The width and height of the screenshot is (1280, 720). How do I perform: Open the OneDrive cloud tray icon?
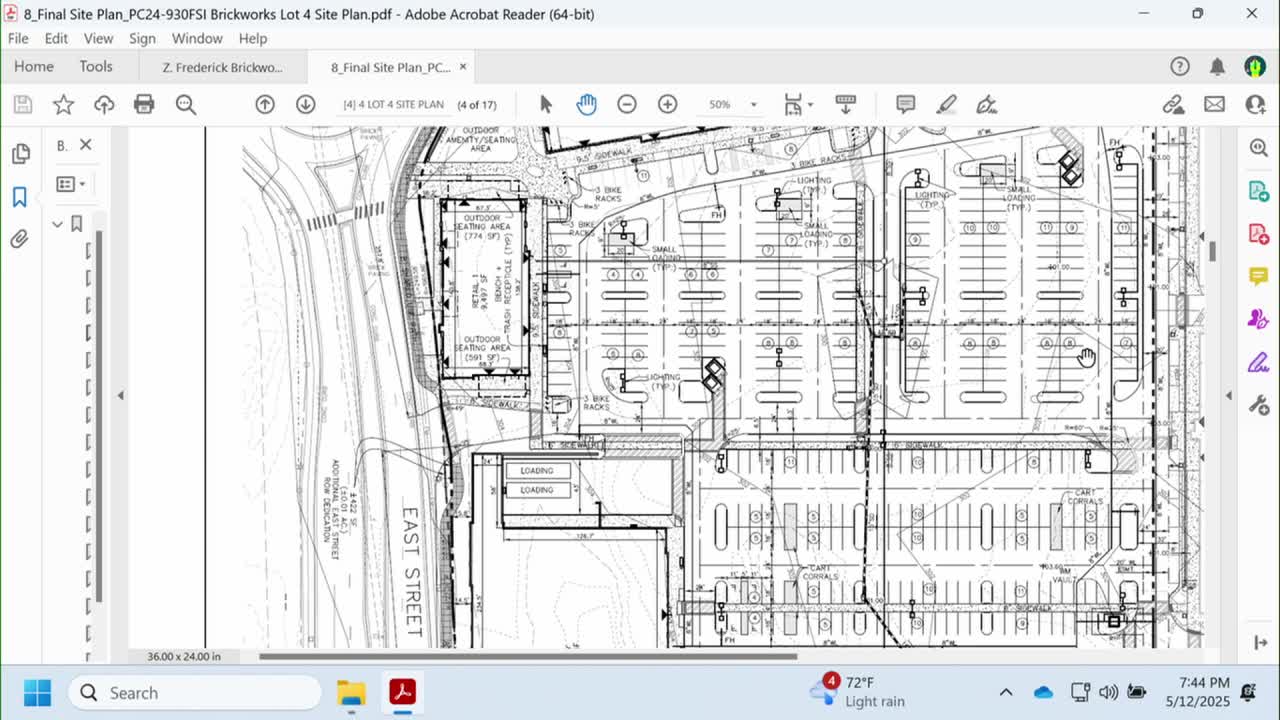[x=1043, y=692]
